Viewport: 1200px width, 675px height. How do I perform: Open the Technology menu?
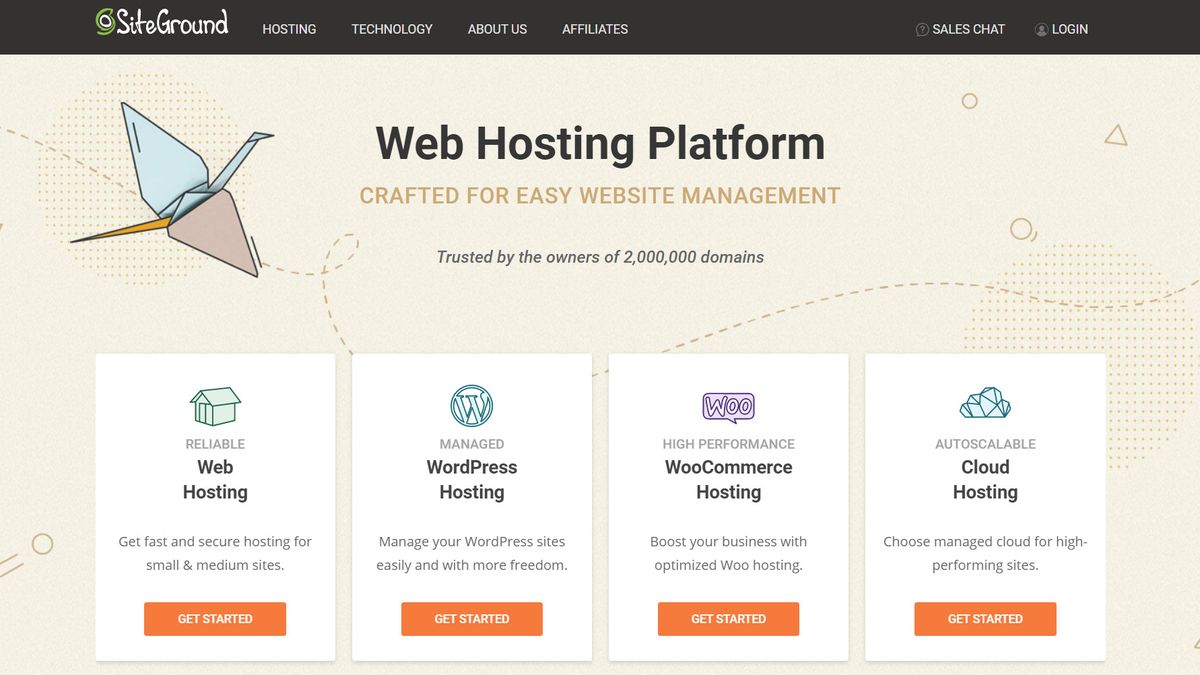click(x=391, y=29)
